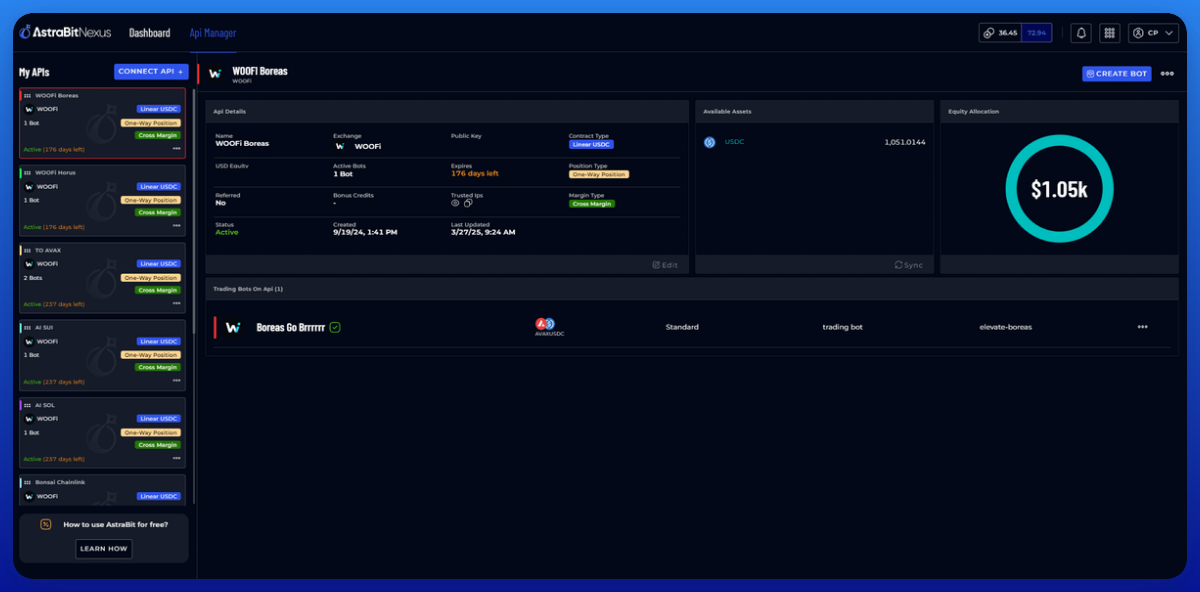Click the WOOFi logo in the page header
The width and height of the screenshot is (1200, 592).
coord(215,74)
